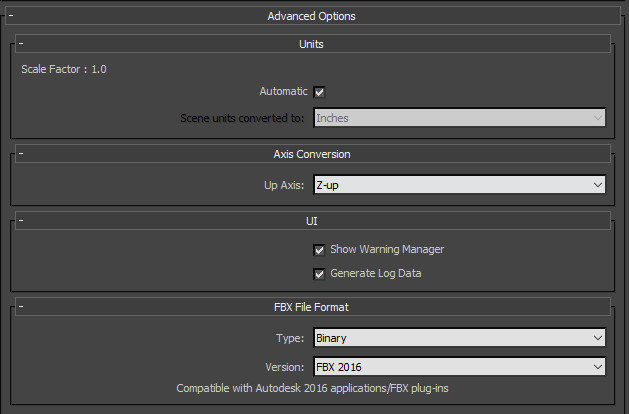Click the Advanced Options header title

tap(311, 16)
